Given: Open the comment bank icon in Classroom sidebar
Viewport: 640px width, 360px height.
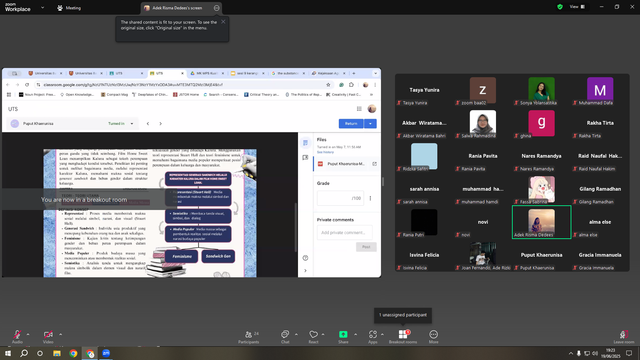Looking at the screenshot, I should click(305, 157).
